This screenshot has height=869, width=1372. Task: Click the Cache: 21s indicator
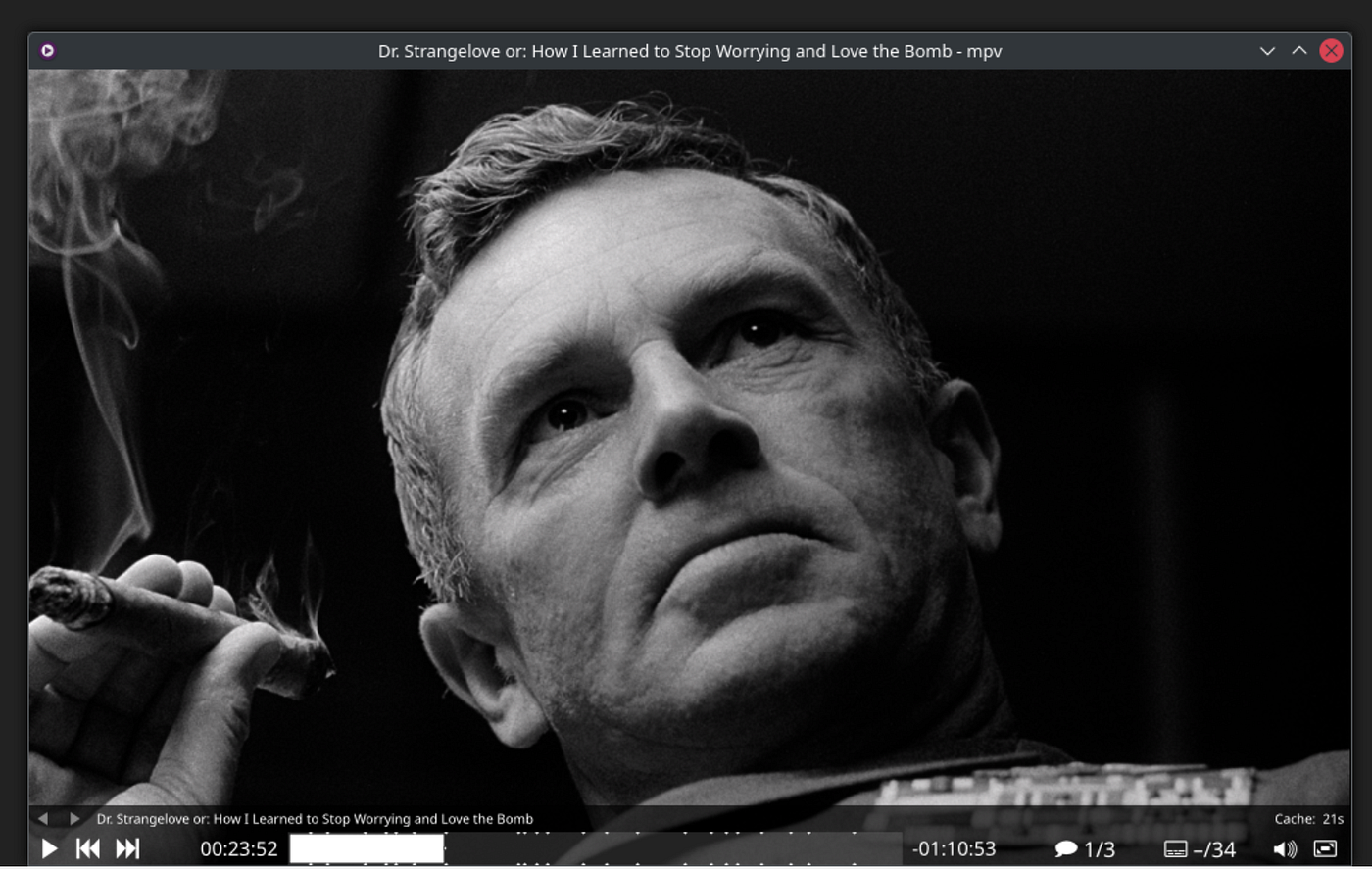point(1309,819)
